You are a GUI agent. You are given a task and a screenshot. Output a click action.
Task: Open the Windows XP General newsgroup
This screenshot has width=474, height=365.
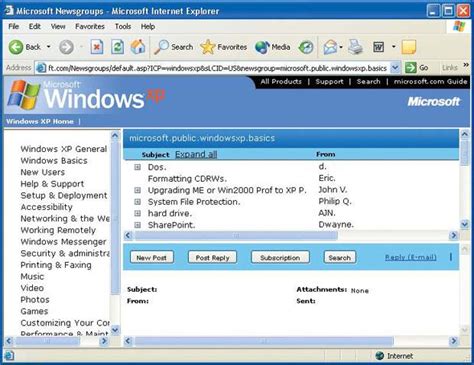pos(64,149)
